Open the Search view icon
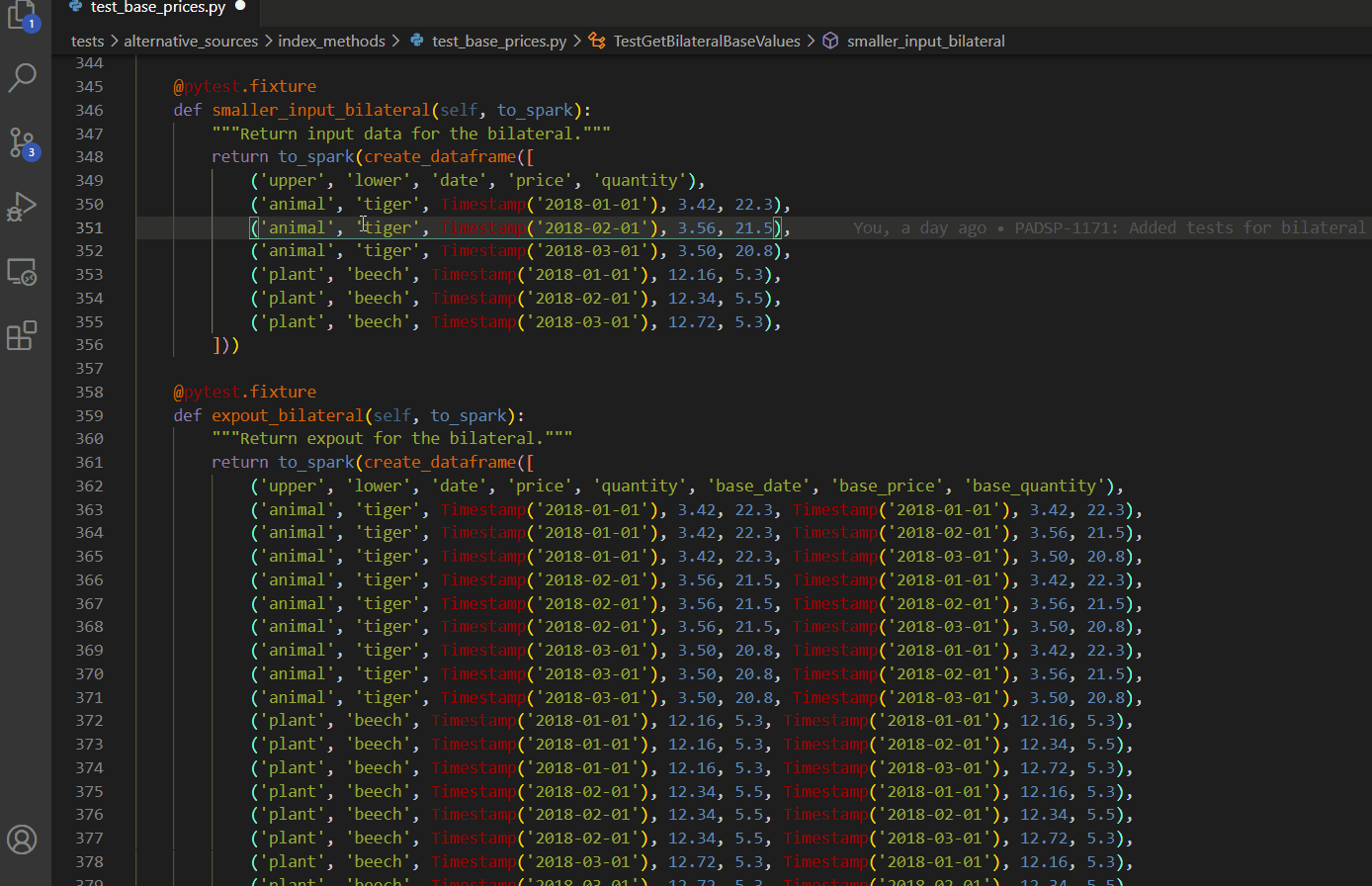The width and height of the screenshot is (1372, 886). pos(22,78)
